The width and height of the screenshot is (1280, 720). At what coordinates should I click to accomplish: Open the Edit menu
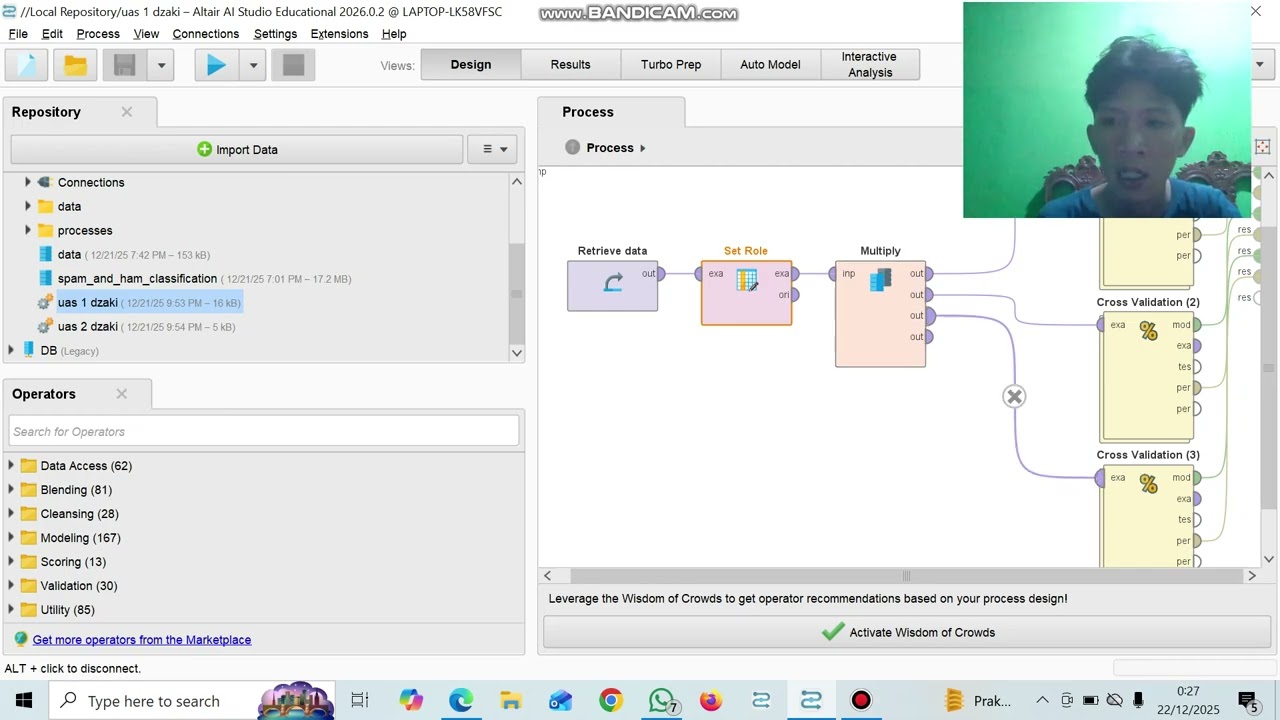[x=52, y=34]
